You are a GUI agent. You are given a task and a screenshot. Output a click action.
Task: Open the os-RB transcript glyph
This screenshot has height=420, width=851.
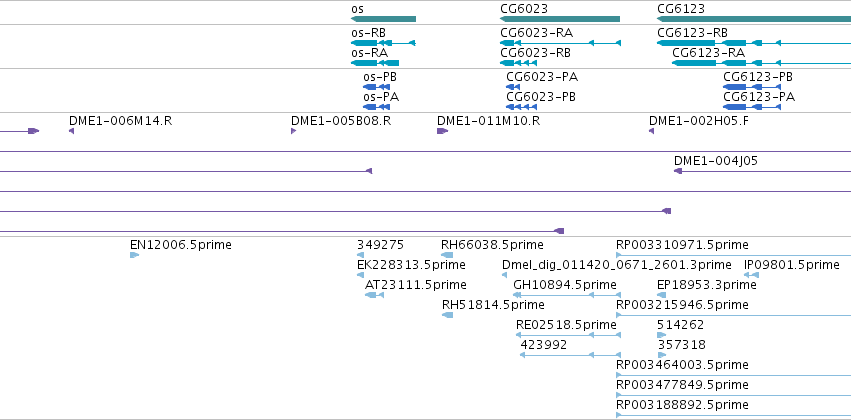pos(383,43)
